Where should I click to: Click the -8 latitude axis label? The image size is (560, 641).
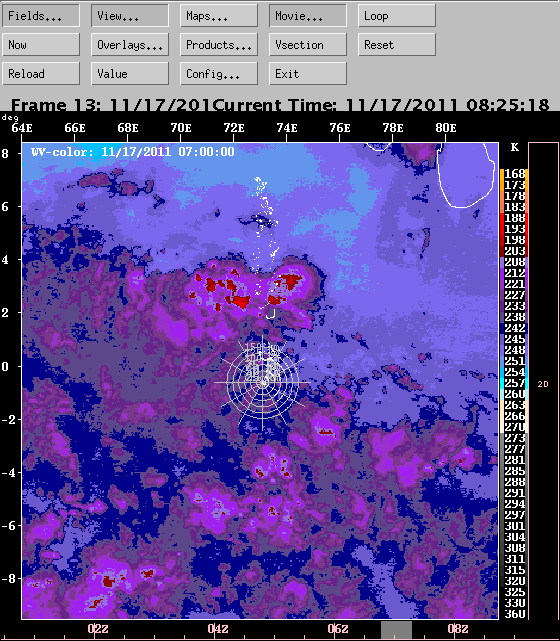(10, 579)
